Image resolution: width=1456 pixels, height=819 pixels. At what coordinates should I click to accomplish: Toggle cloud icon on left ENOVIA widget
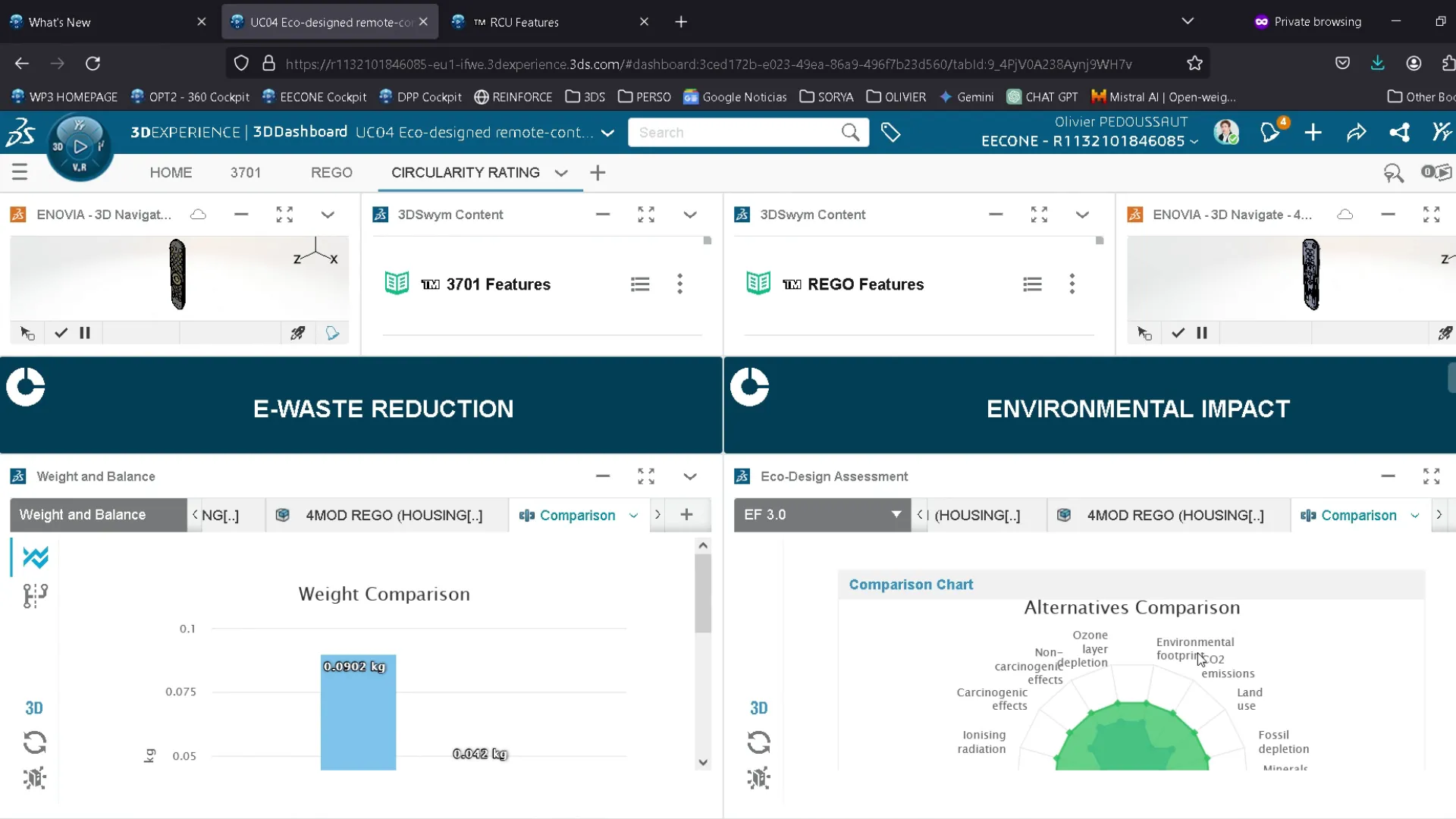198,215
